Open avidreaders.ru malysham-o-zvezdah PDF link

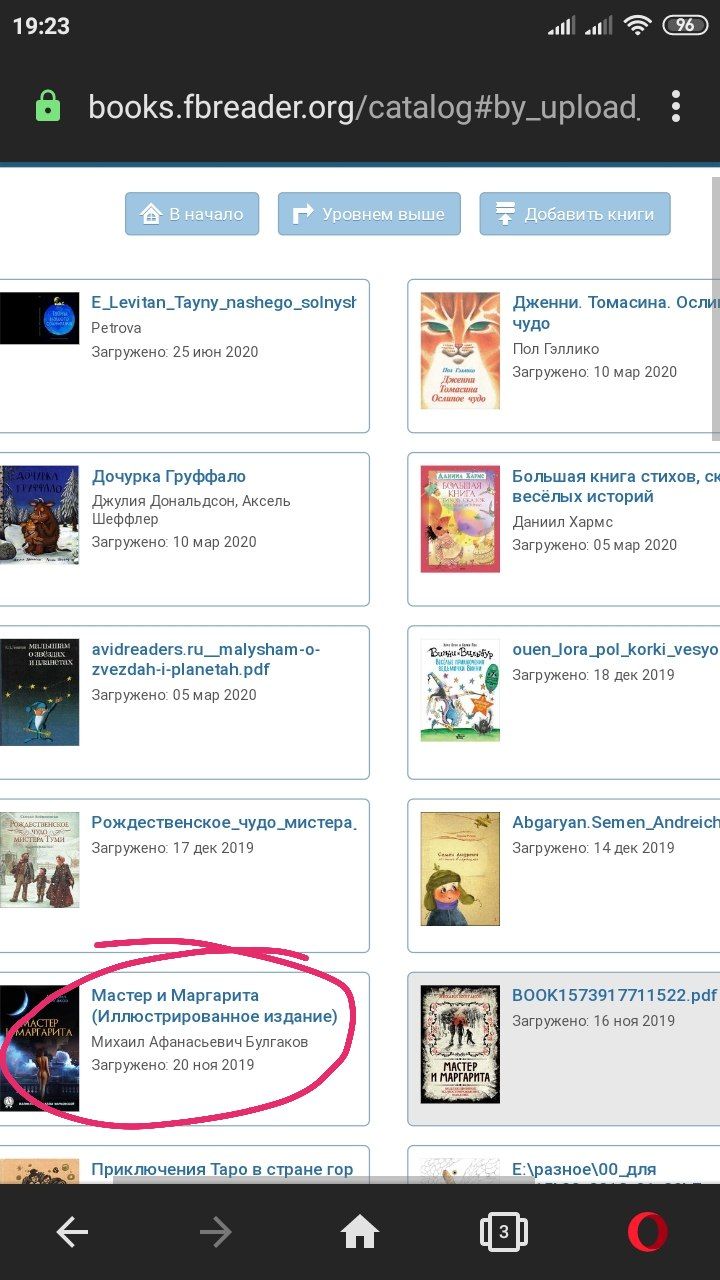206,659
